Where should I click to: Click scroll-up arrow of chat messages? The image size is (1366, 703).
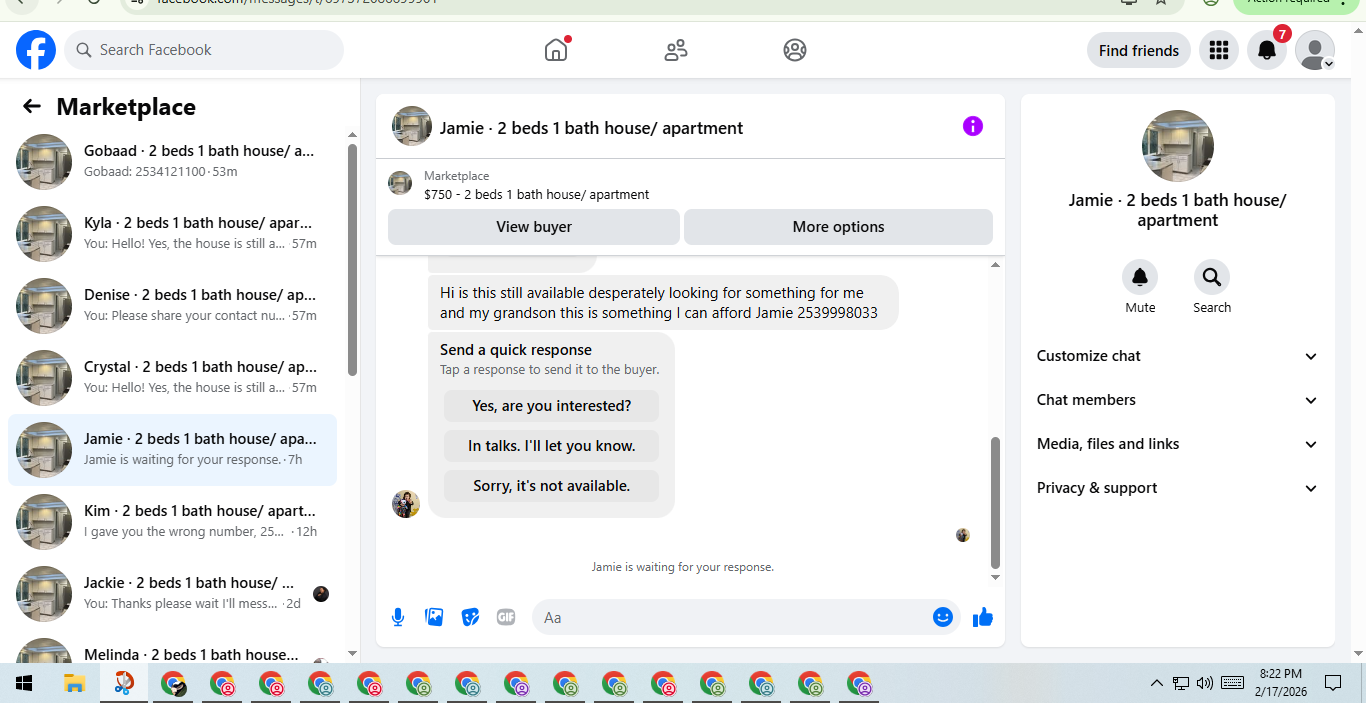pyautogui.click(x=995, y=265)
